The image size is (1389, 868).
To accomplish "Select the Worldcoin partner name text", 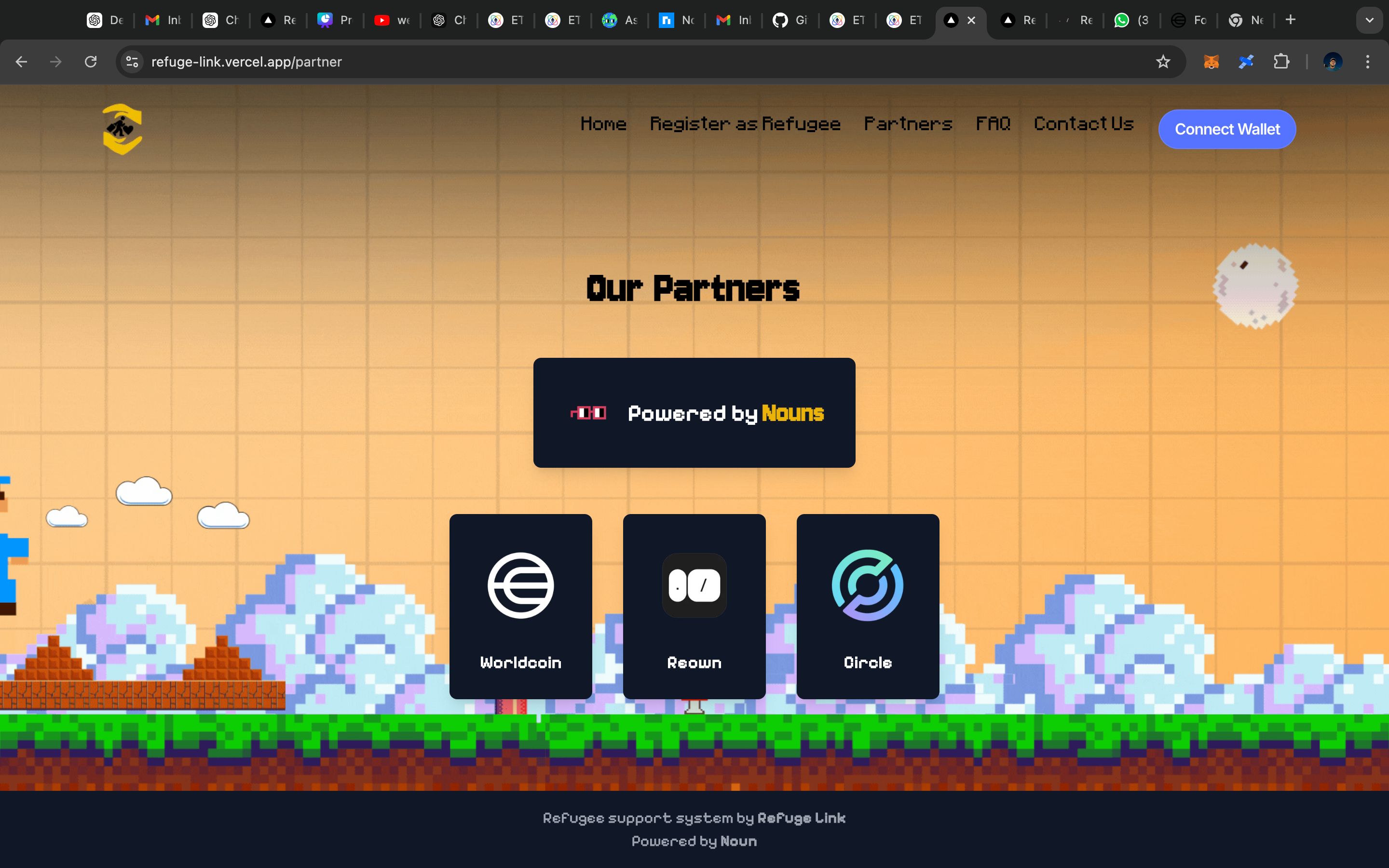I will (x=520, y=663).
